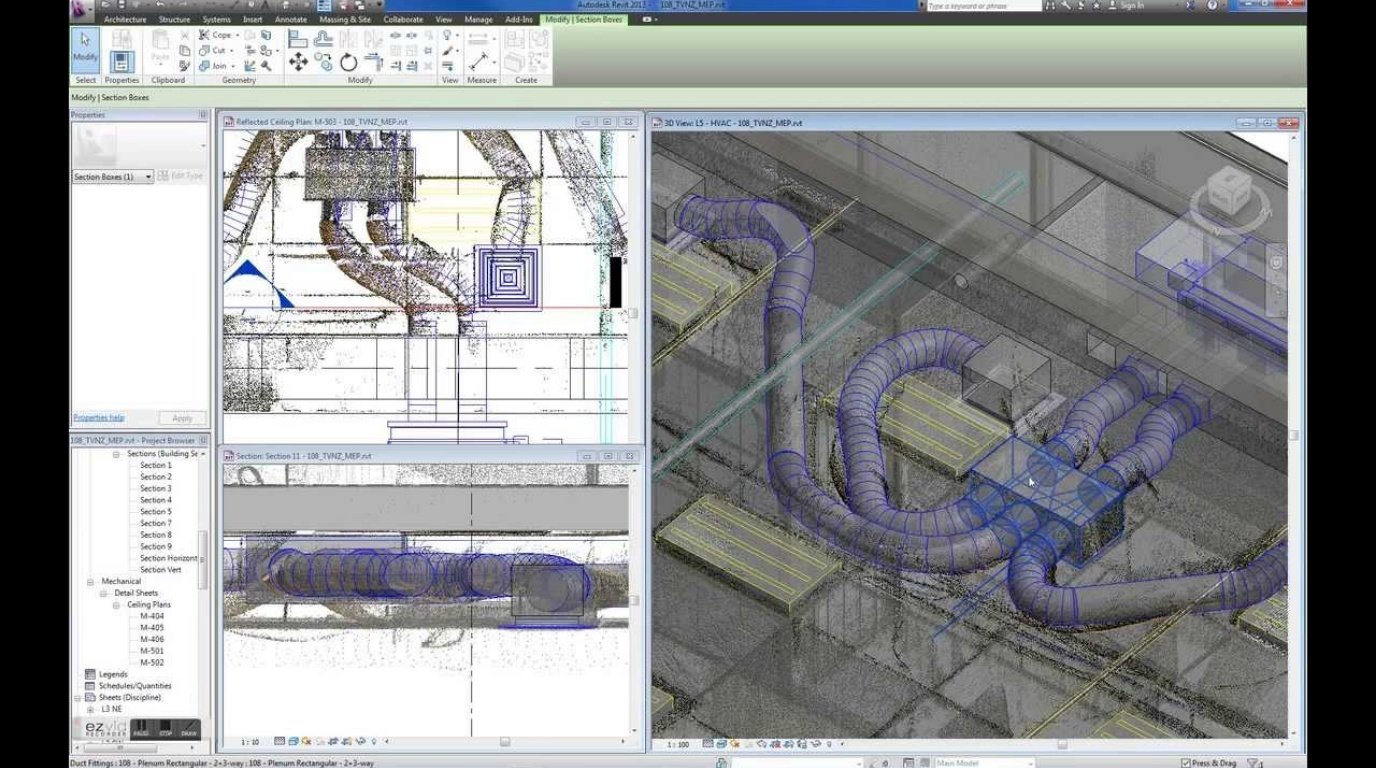
Task: Select the M-501 ceiling plan
Action: tap(152, 651)
